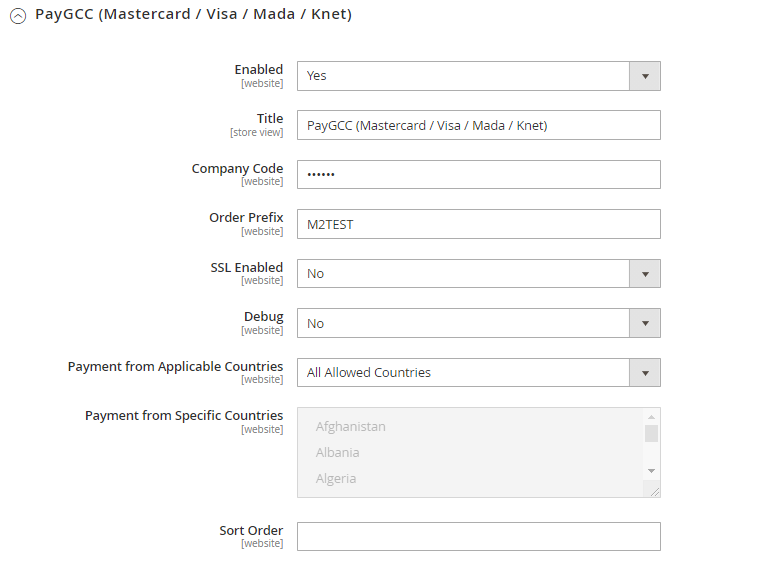The image size is (772, 570).
Task: Select Albania in the countries list
Action: (x=338, y=453)
